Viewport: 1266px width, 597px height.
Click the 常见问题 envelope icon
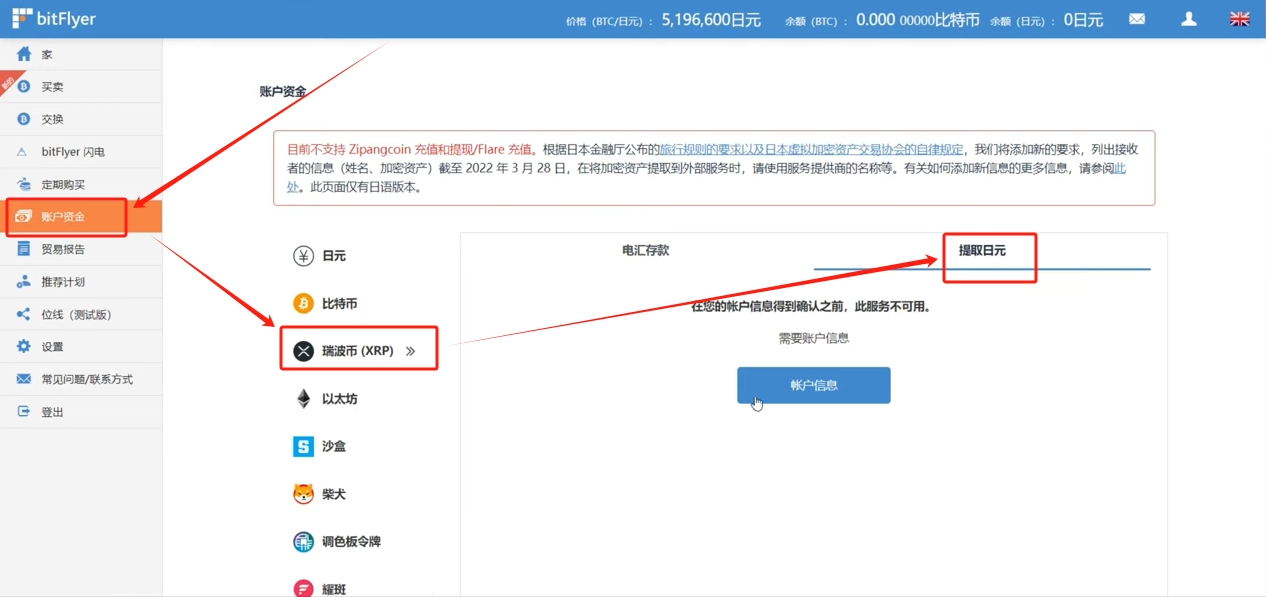point(24,379)
